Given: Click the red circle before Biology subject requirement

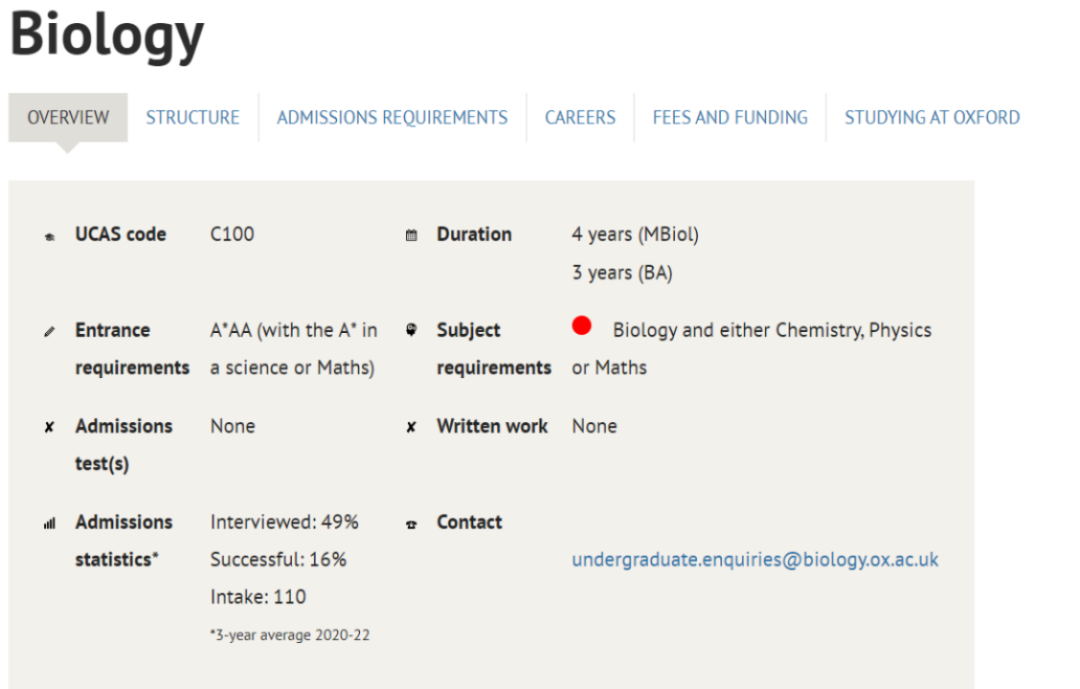Looking at the screenshot, I should (x=581, y=326).
